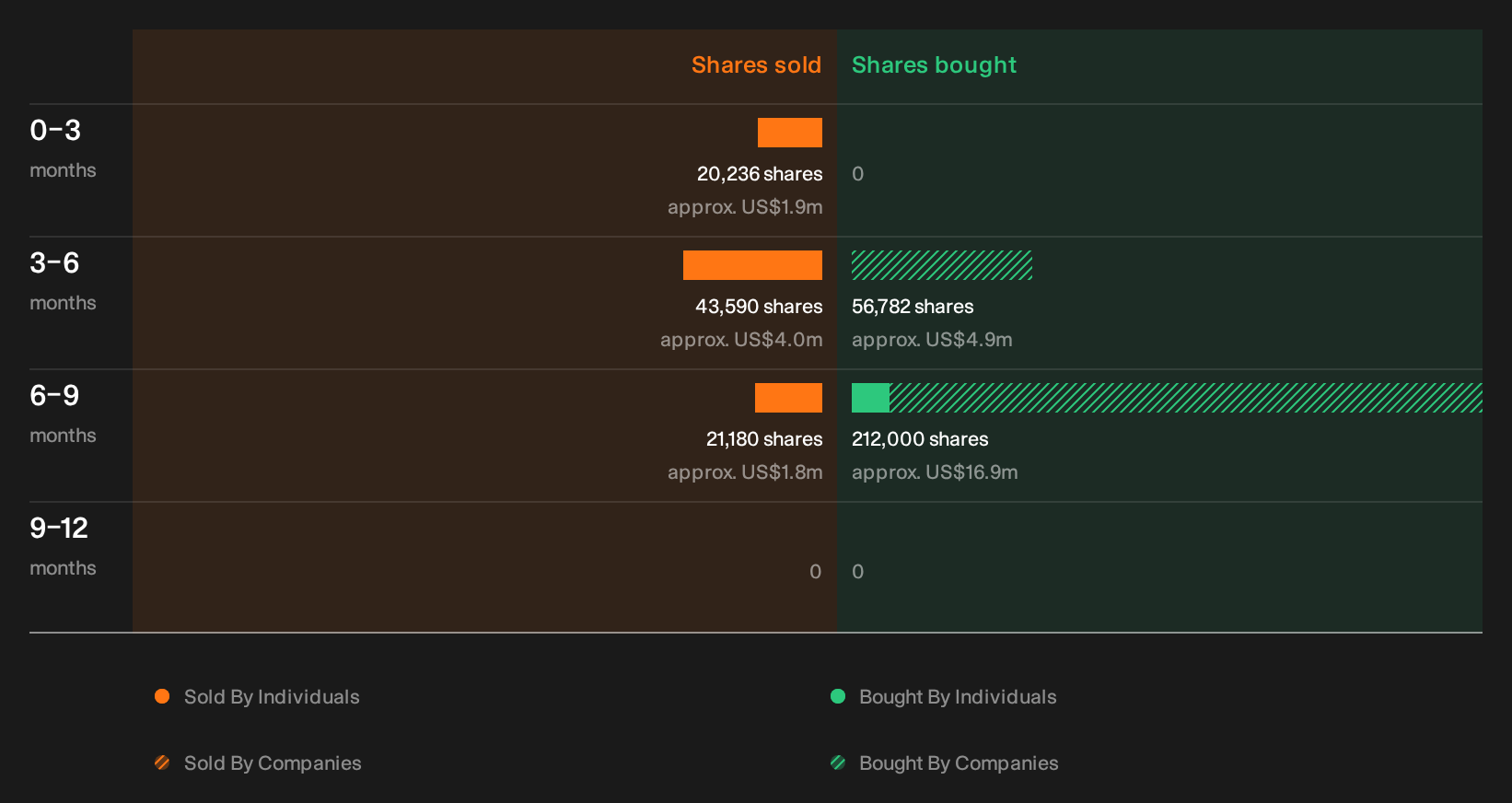The height and width of the screenshot is (803, 1512).
Task: Select the Shares bought column header
Action: tap(934, 65)
